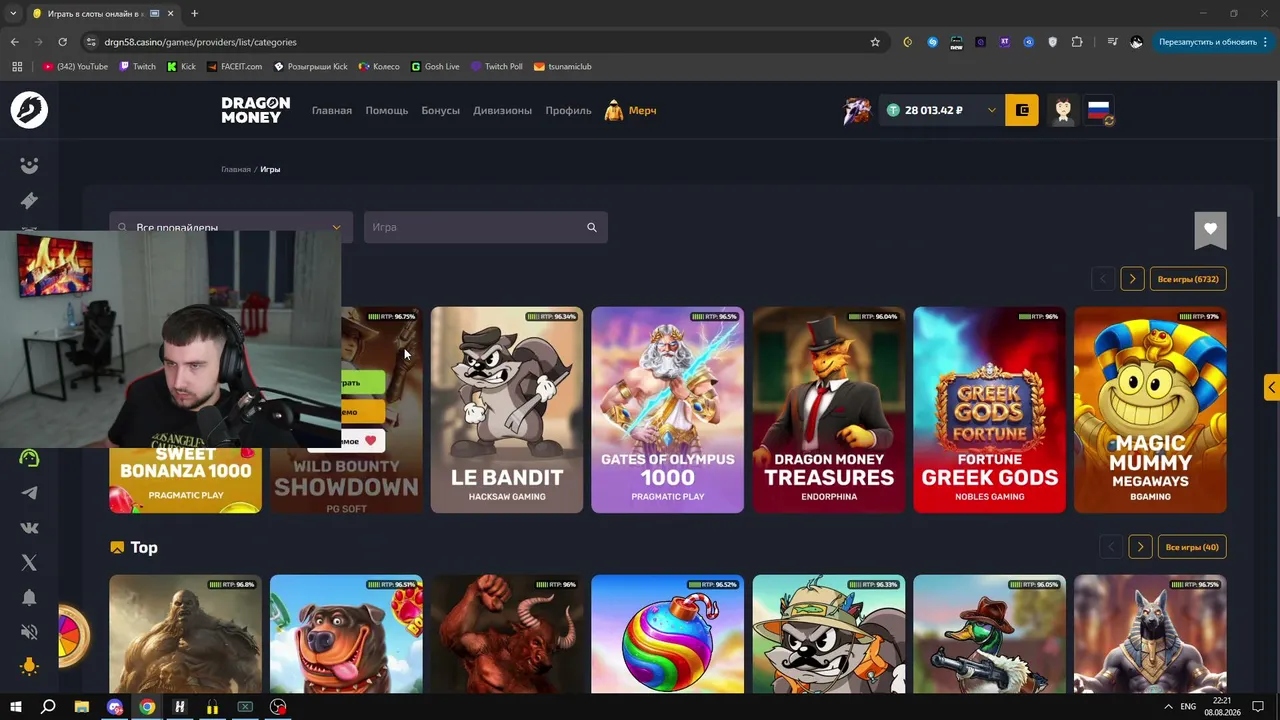Click the rank avatar beside the balance
This screenshot has width=1280, height=720.
tap(856, 110)
